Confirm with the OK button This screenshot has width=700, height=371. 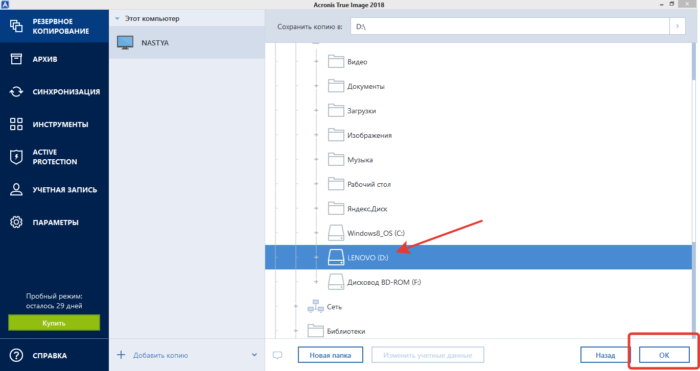pos(664,355)
